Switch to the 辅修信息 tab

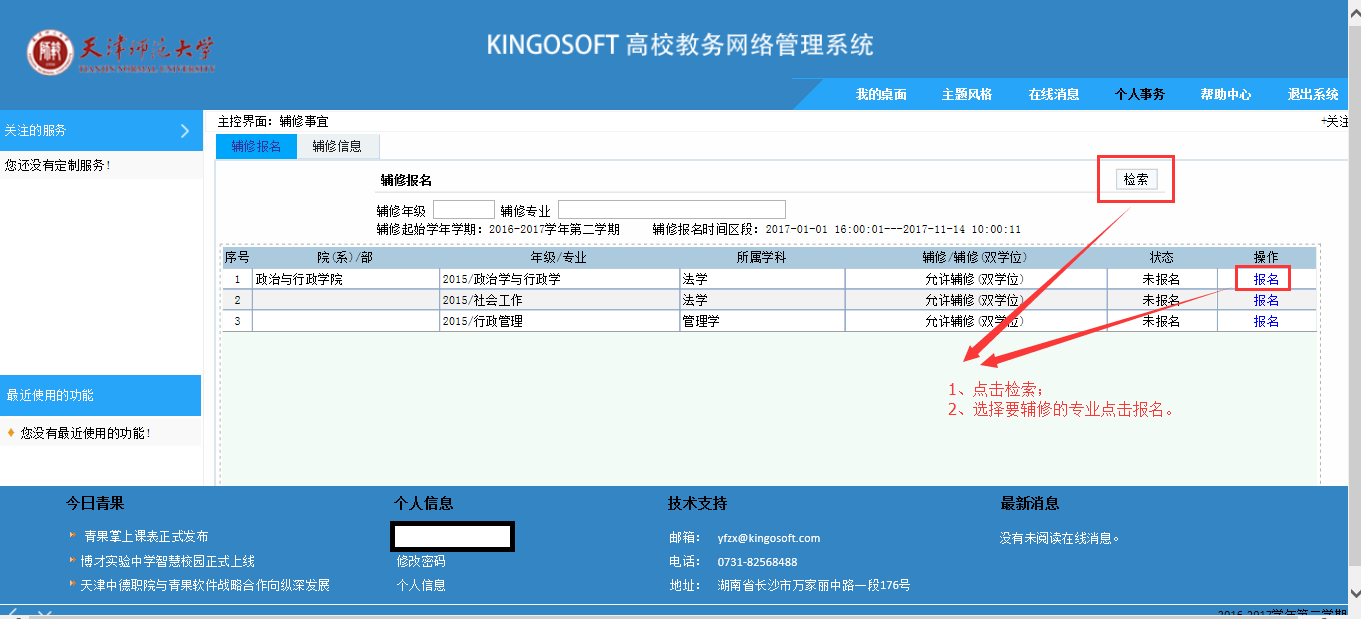337,147
